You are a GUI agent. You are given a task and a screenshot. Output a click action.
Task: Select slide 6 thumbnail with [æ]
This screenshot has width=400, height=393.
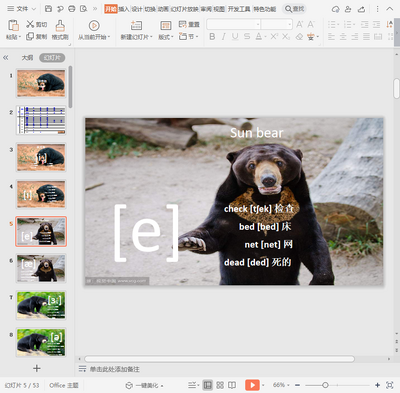41,268
